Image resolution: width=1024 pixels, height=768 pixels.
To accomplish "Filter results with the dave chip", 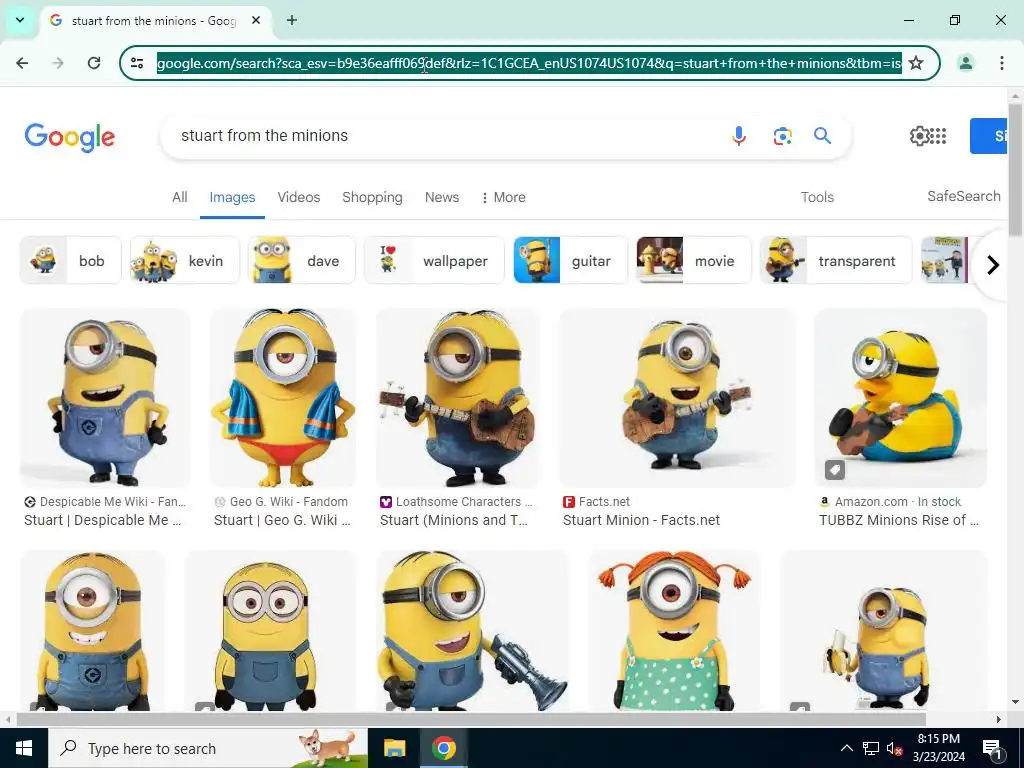I will (x=302, y=260).
